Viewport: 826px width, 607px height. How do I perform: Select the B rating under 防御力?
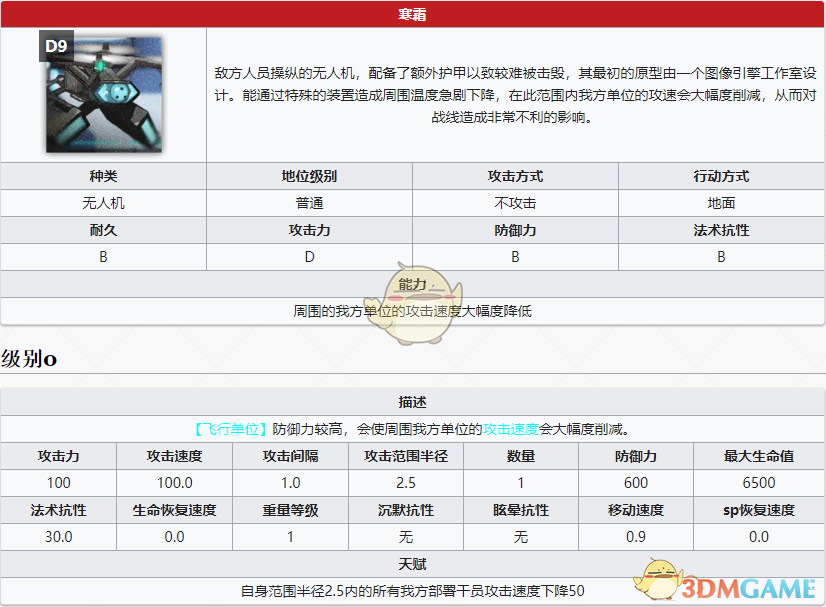click(515, 257)
